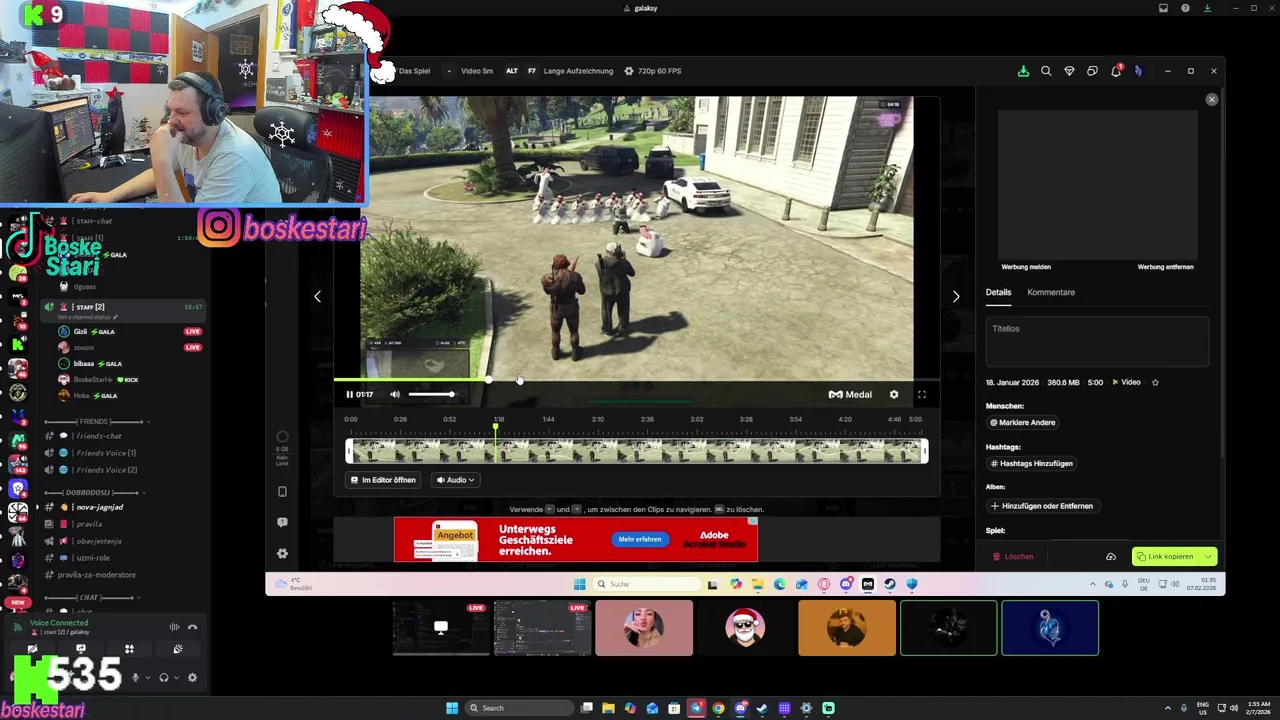Viewport: 1280px width, 720px height.
Task: Go to next clip arrow
Action: 956,296
